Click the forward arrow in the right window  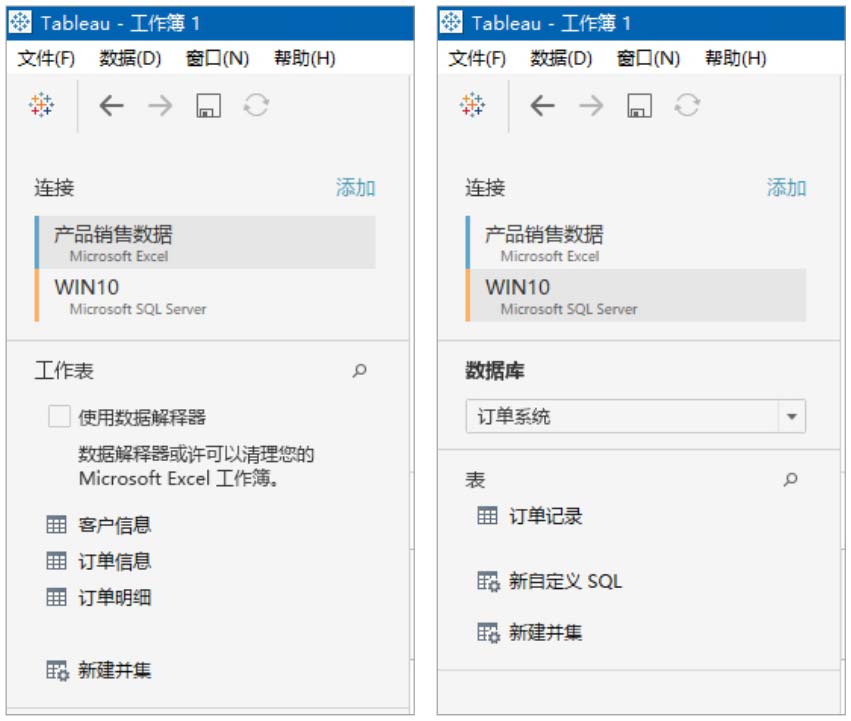pyautogui.click(x=591, y=105)
